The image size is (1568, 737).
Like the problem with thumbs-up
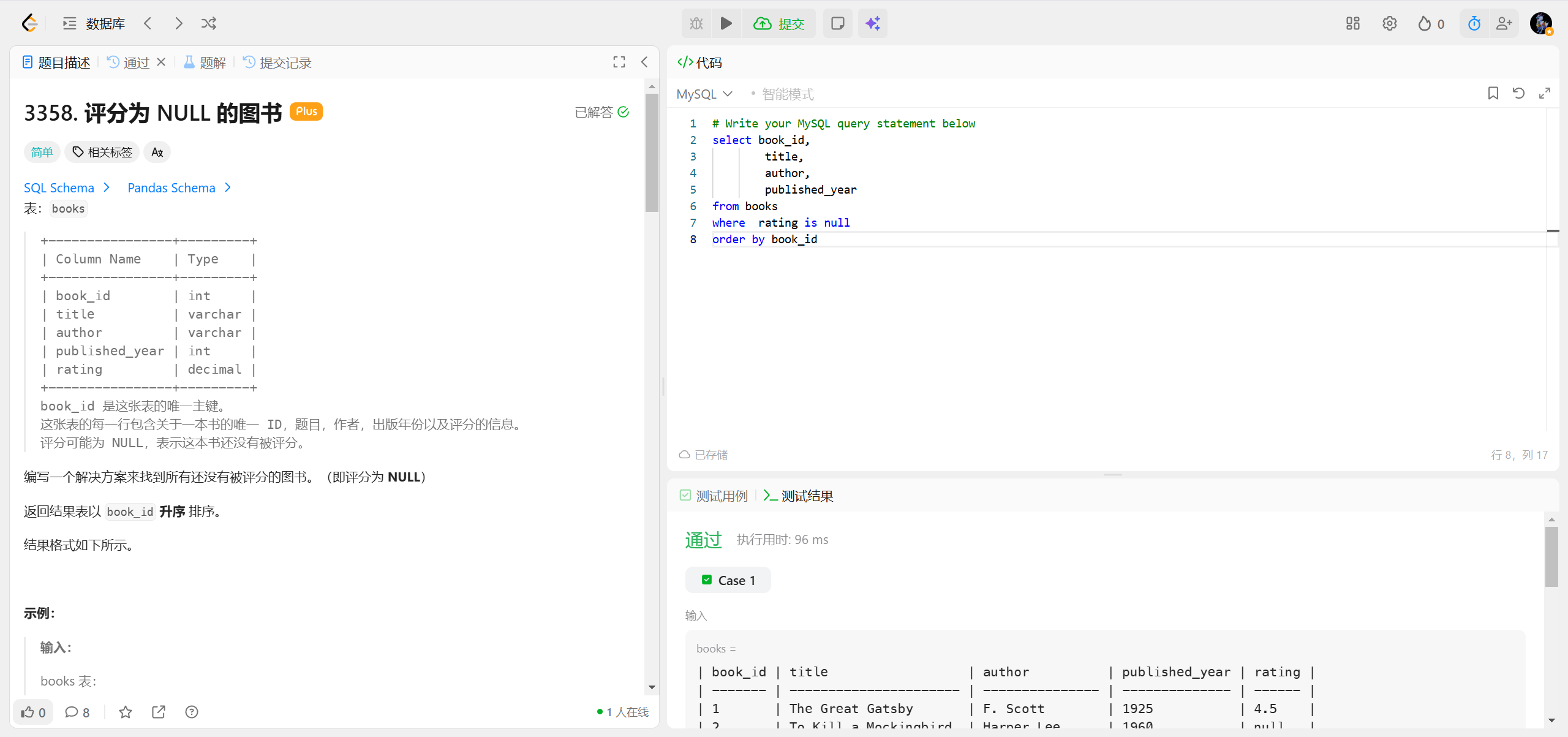pos(33,712)
